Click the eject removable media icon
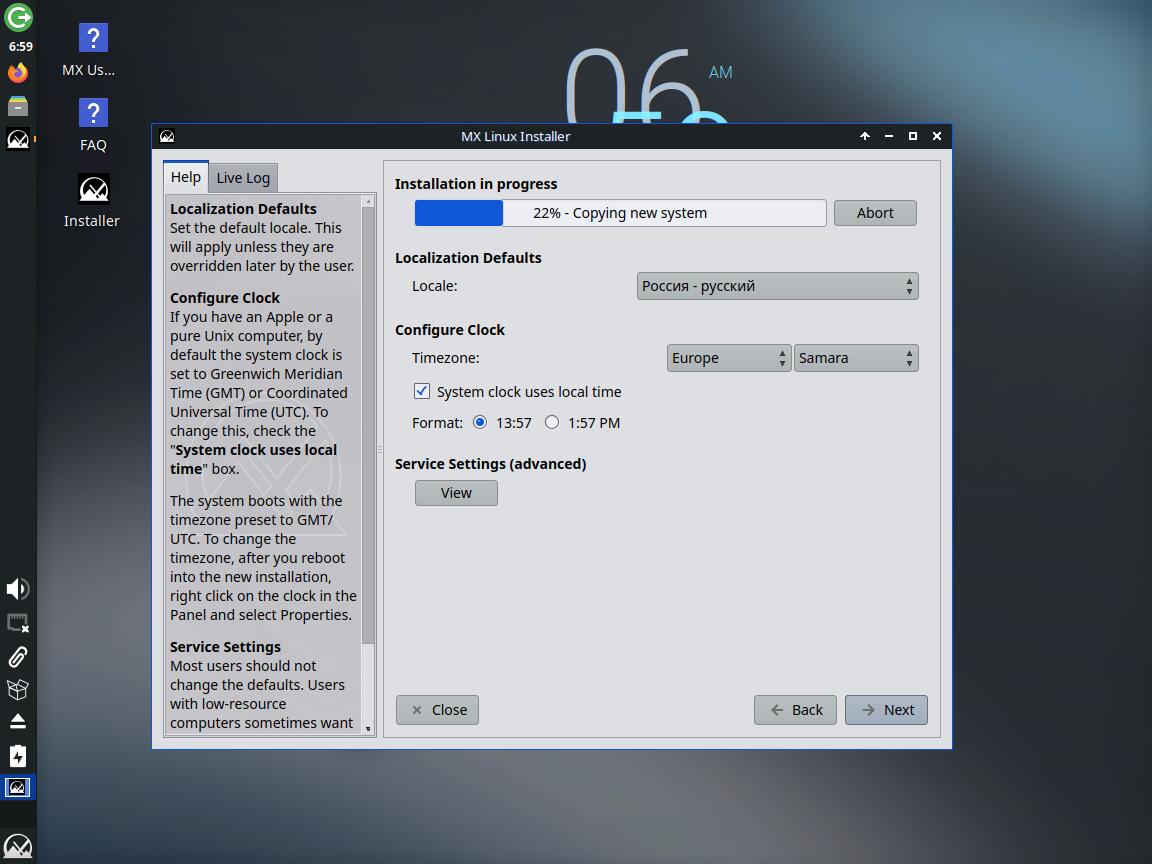The height and width of the screenshot is (864, 1152). tap(18, 721)
